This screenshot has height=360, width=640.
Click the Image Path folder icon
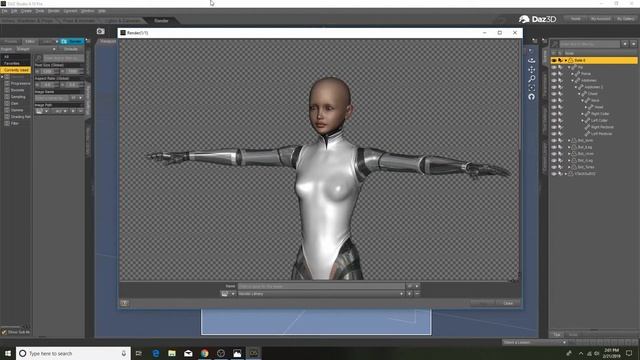pyautogui.click(x=39, y=111)
